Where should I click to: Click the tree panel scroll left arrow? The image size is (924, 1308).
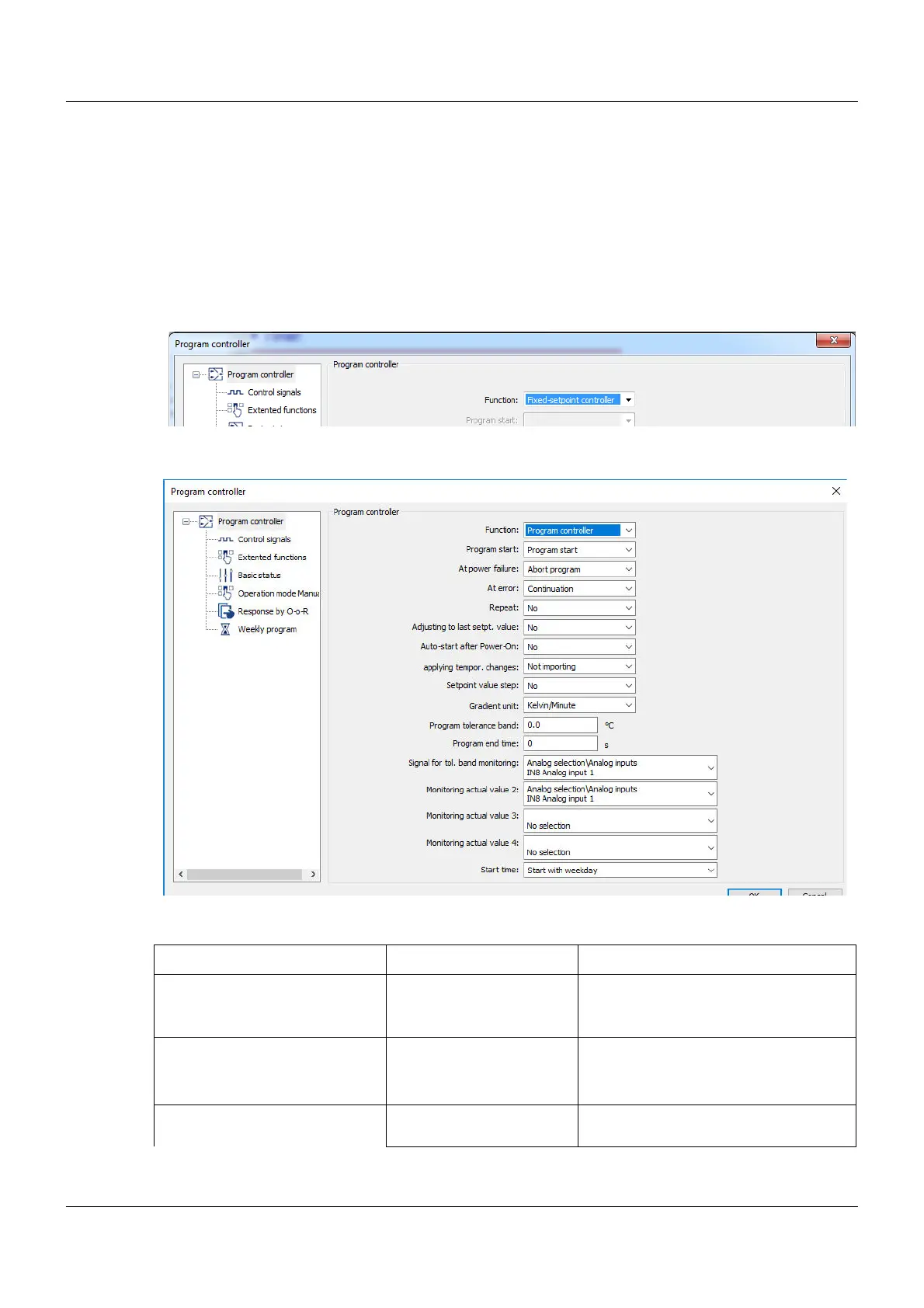coord(181,875)
